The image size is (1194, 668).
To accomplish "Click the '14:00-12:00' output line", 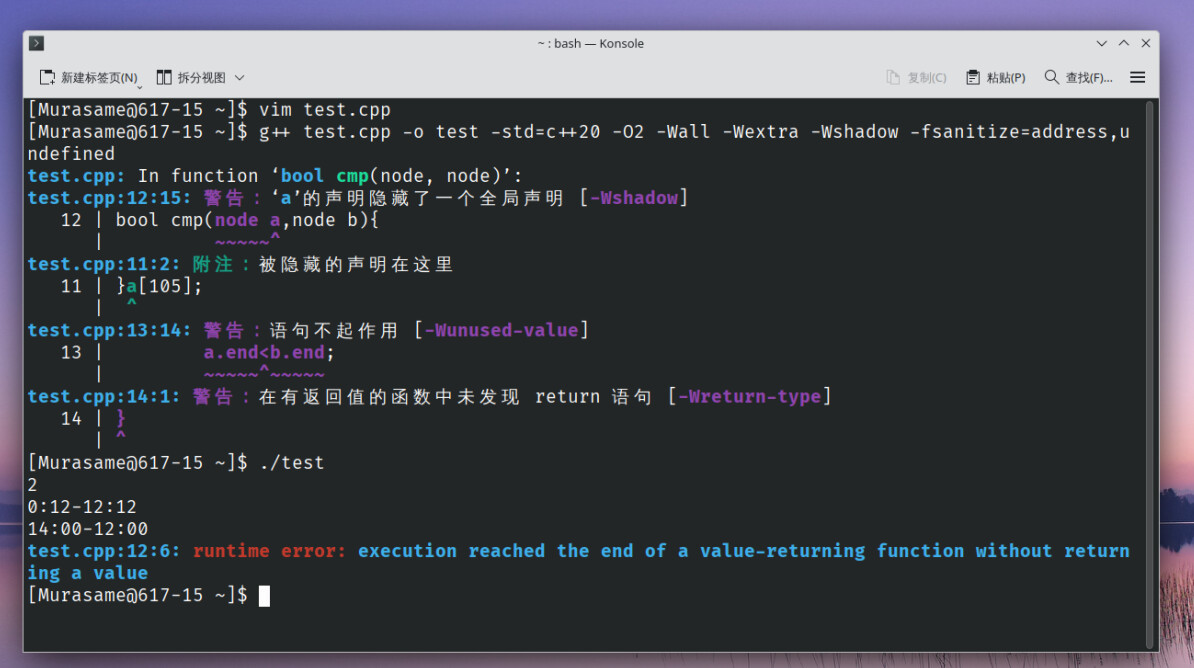I will click(88, 529).
